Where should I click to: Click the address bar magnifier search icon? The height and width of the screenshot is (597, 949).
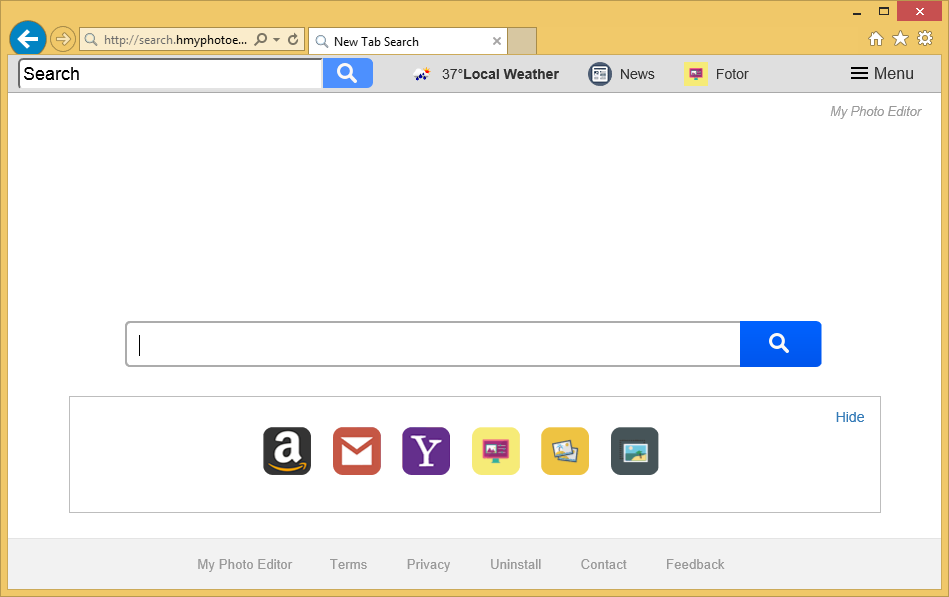point(261,39)
